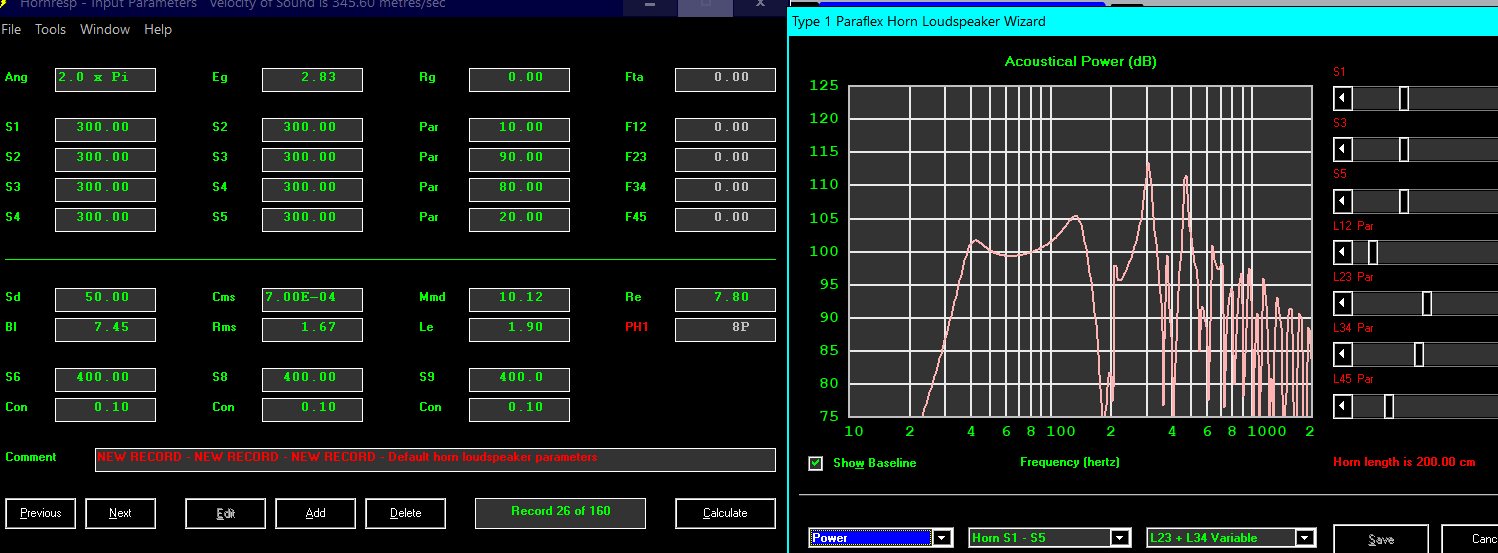Expand the Power chart type dropdown
Viewport: 1498px width, 553px height.
click(x=942, y=538)
